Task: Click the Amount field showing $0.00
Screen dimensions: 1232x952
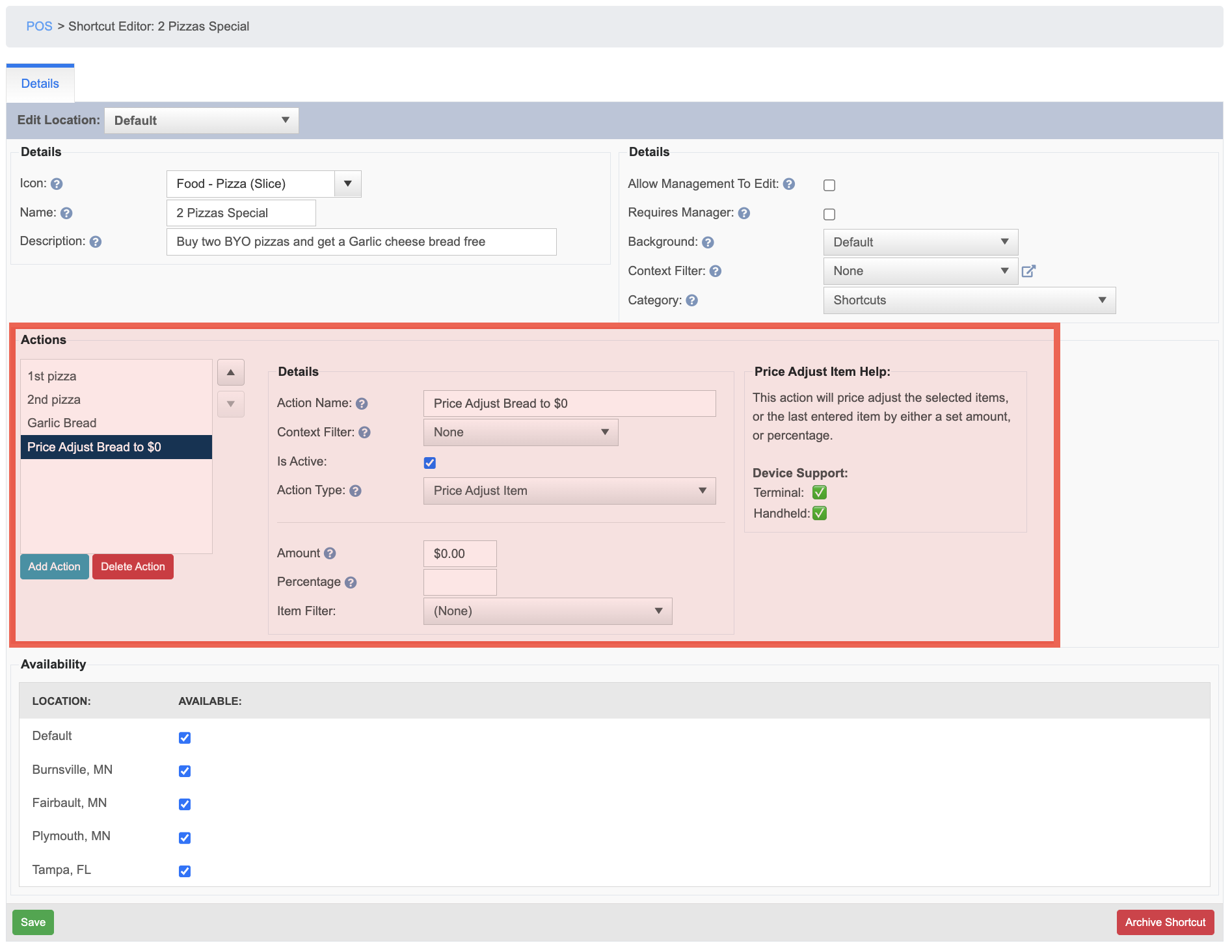Action: pyautogui.click(x=460, y=554)
